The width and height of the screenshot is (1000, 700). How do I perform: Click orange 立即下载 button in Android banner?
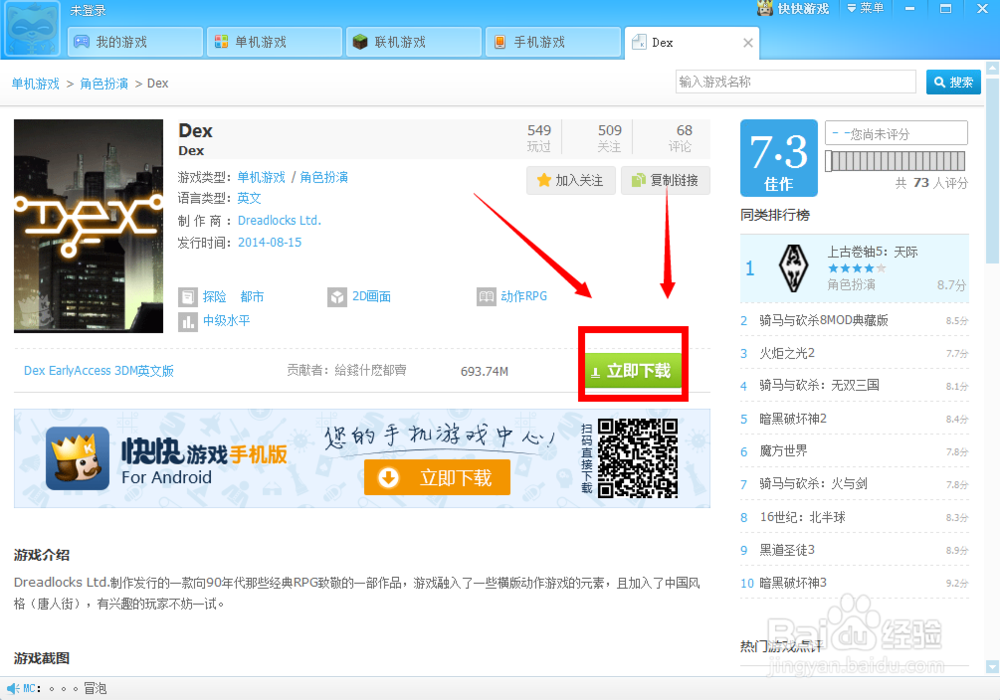tap(437, 478)
